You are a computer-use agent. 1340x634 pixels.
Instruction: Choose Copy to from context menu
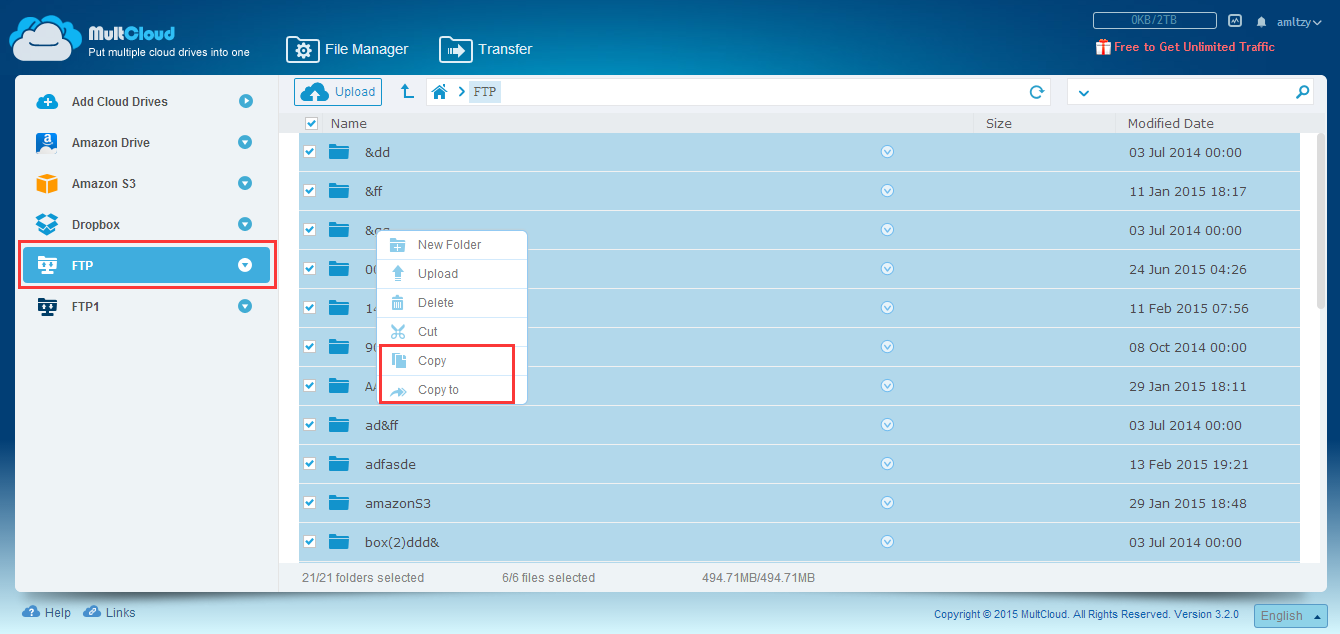(451, 390)
